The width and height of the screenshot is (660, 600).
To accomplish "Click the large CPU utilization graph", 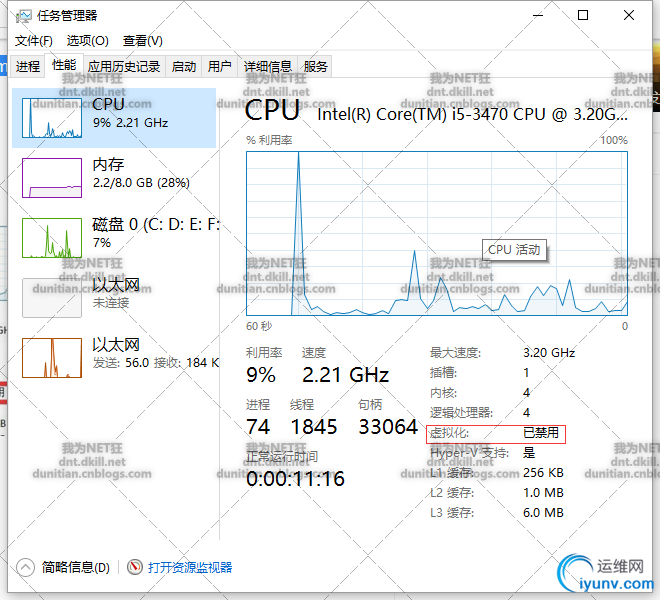I will coord(437,233).
